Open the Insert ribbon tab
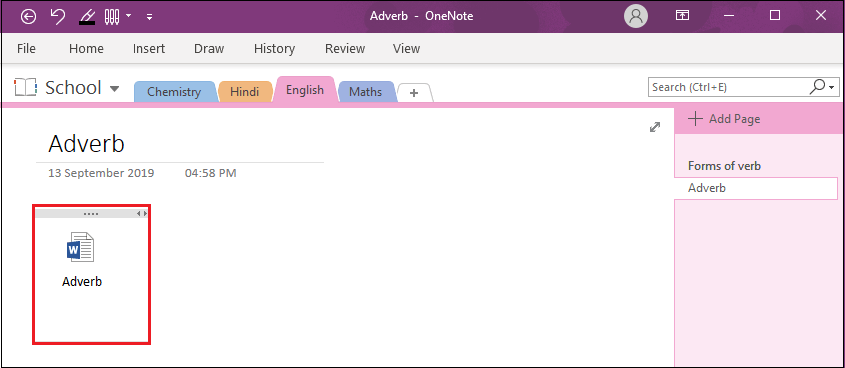This screenshot has width=845, height=368. pos(149,48)
